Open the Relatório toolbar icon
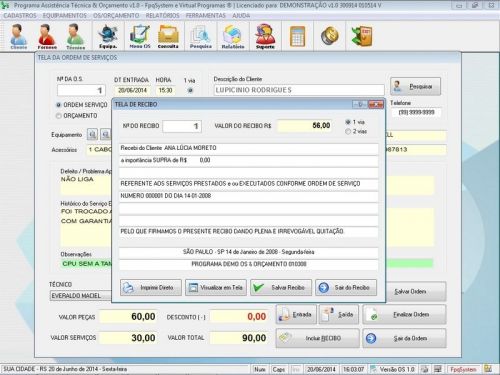This screenshot has width=500, height=375. pos(233,36)
